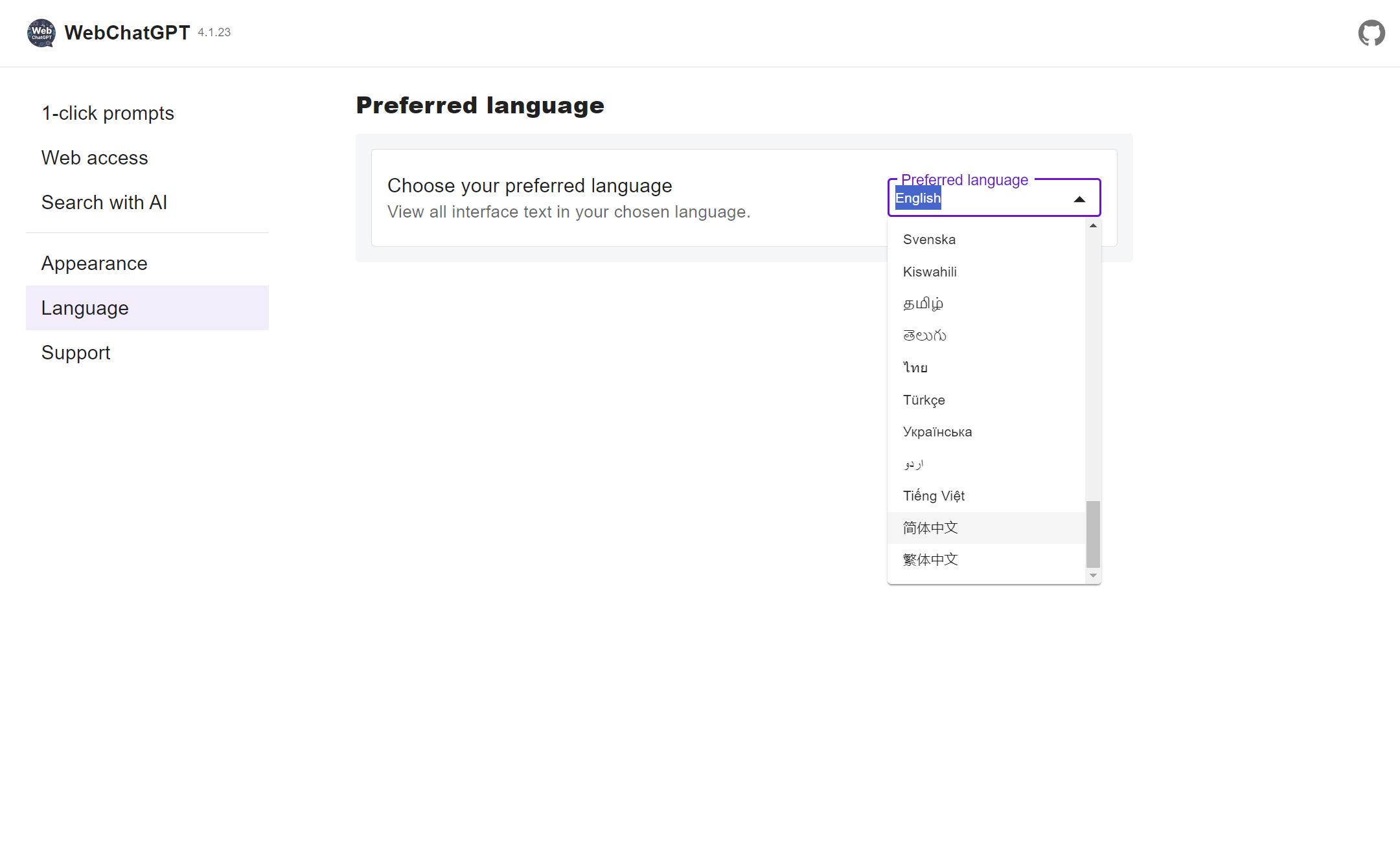The height and width of the screenshot is (843, 1400).
Task: Click the language list scroll-down arrow
Action: [1093, 576]
